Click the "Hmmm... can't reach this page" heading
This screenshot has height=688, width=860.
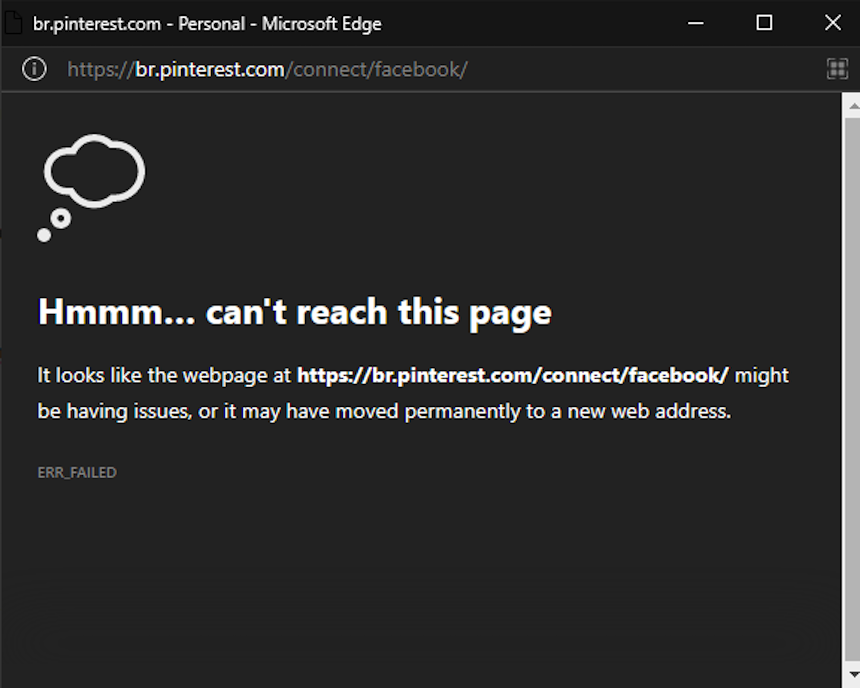[295, 313]
